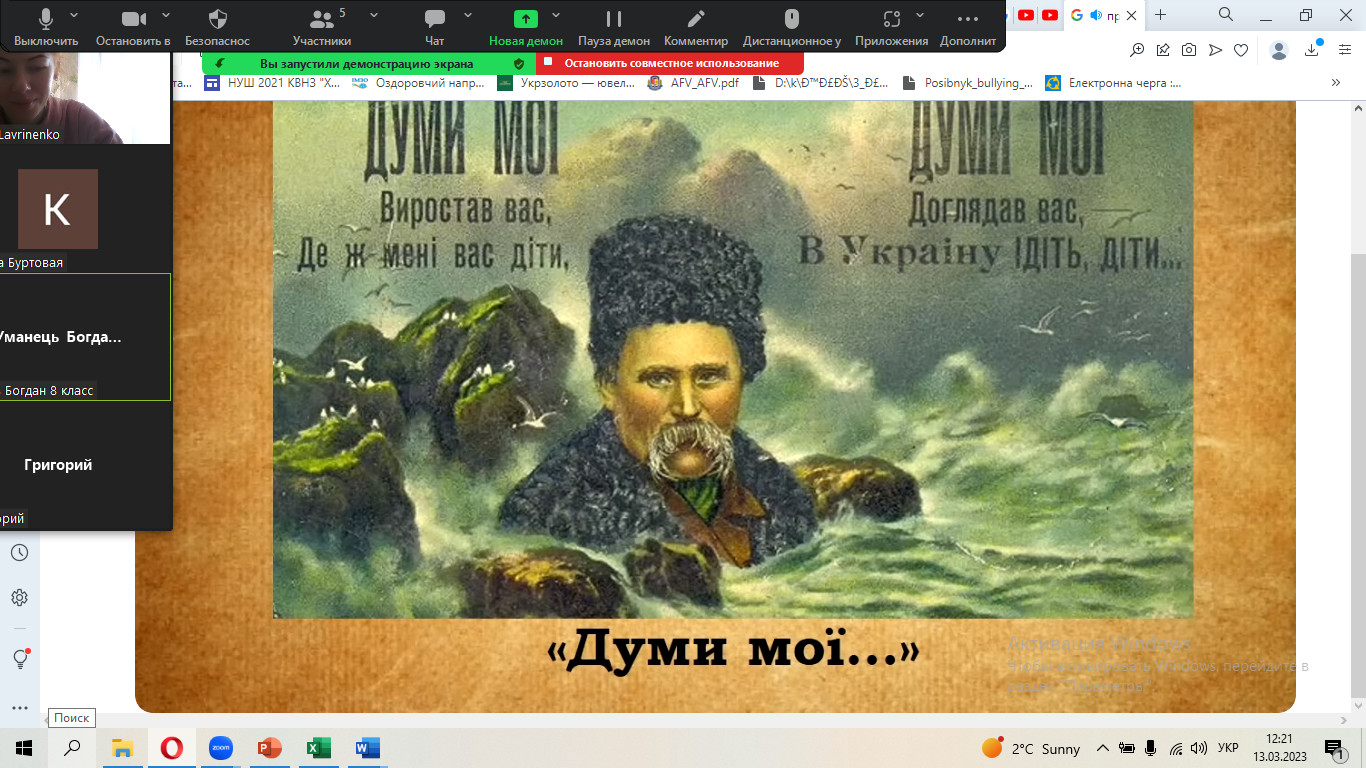Click Дистанционное управление mouse icon
The width and height of the screenshot is (1366, 768).
[792, 27]
